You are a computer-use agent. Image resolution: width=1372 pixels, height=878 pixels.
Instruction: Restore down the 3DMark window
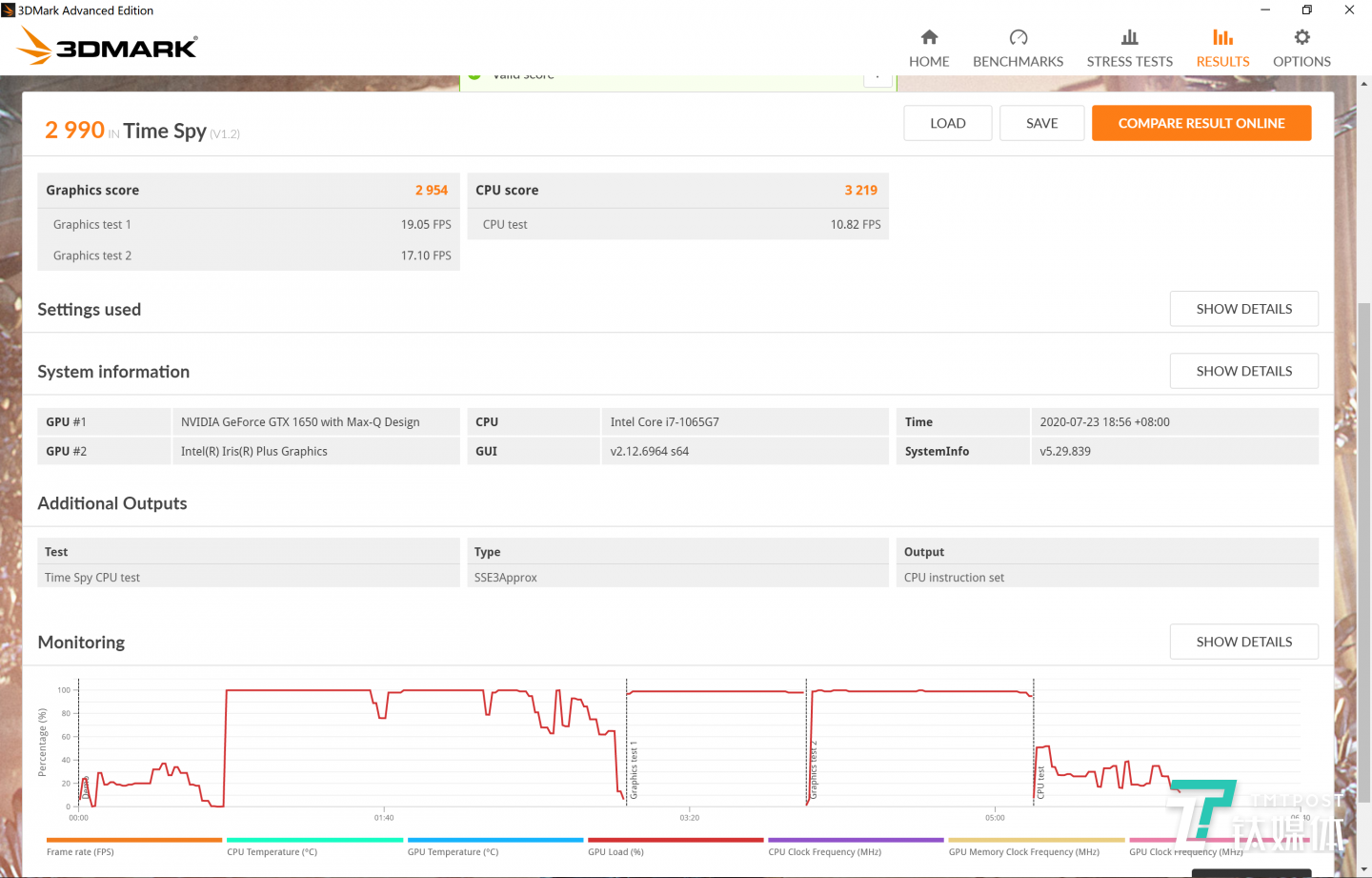click(x=1306, y=10)
